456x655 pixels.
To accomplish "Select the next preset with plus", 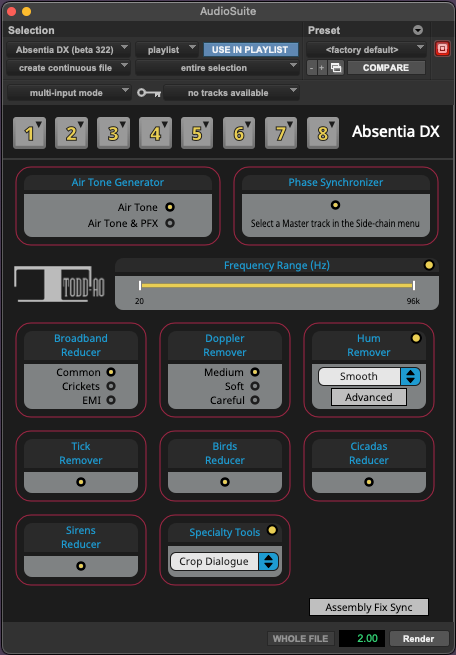I will coord(322,68).
